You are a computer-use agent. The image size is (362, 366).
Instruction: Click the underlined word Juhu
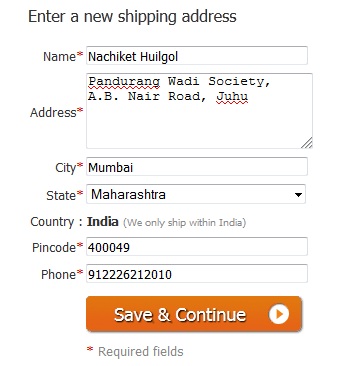click(232, 97)
